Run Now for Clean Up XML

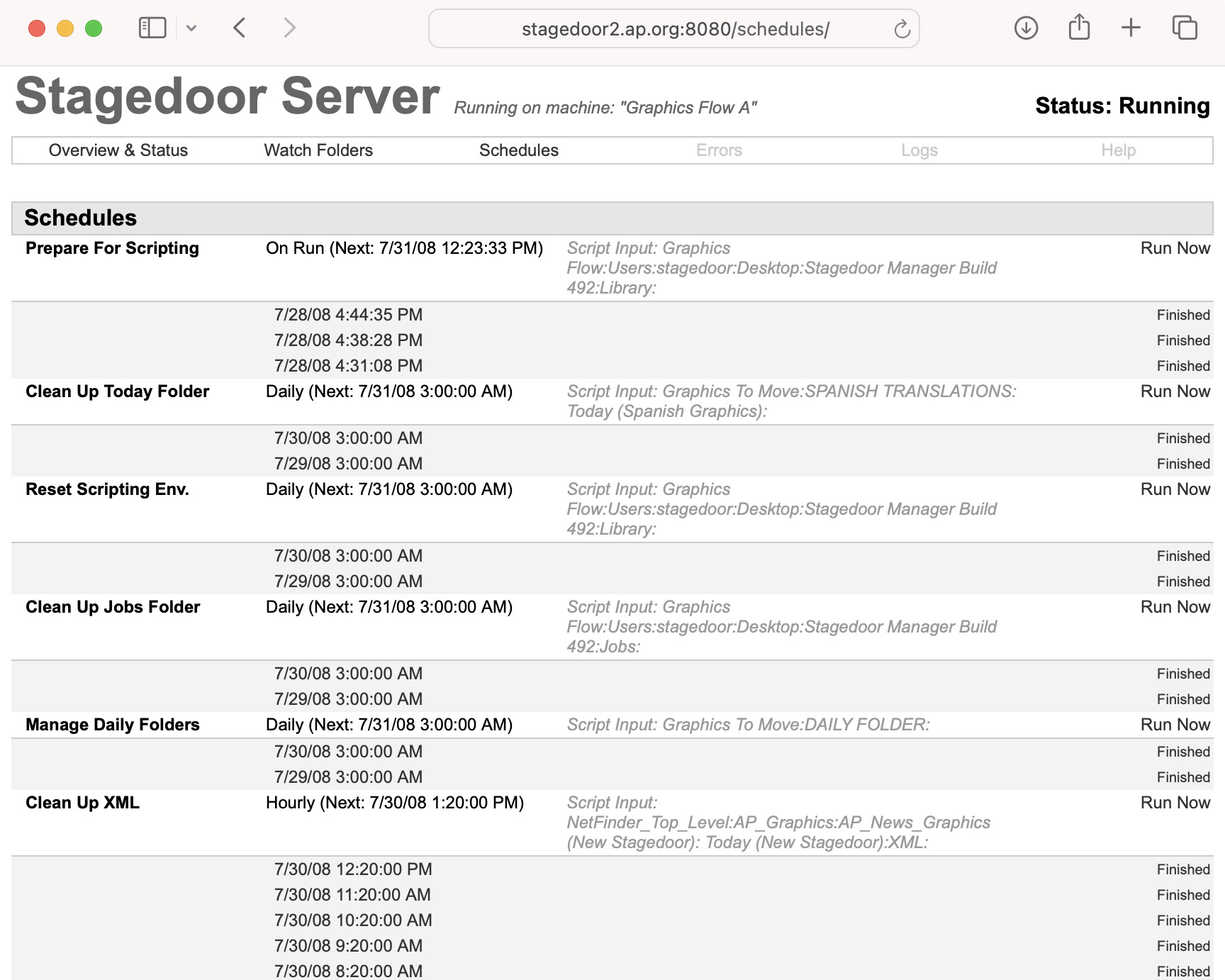(x=1175, y=803)
